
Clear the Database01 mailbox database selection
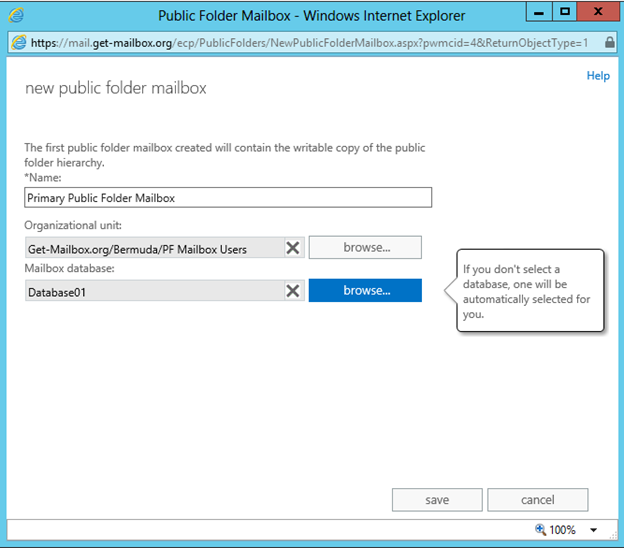coord(293,291)
